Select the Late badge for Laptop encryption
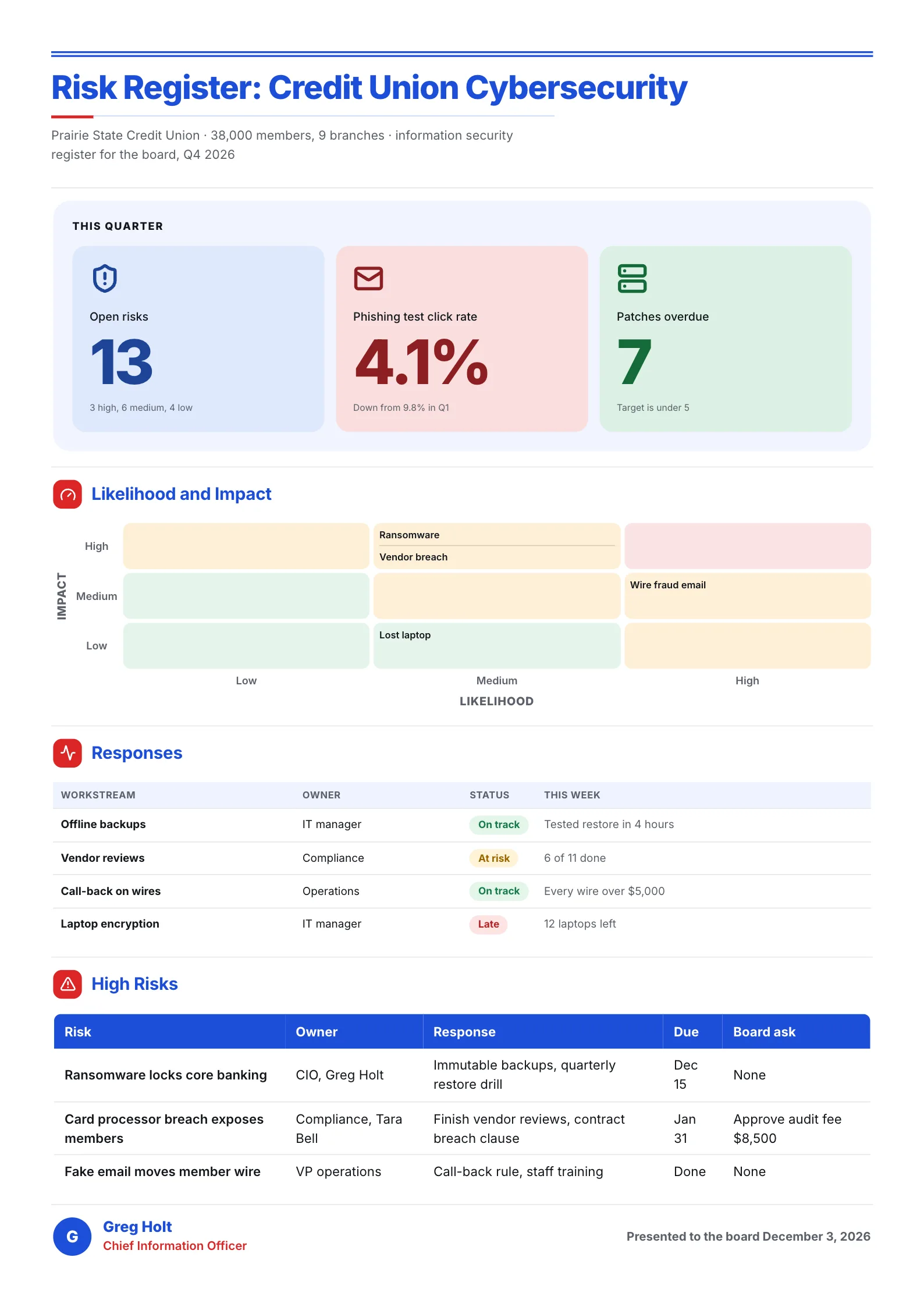 pos(488,924)
